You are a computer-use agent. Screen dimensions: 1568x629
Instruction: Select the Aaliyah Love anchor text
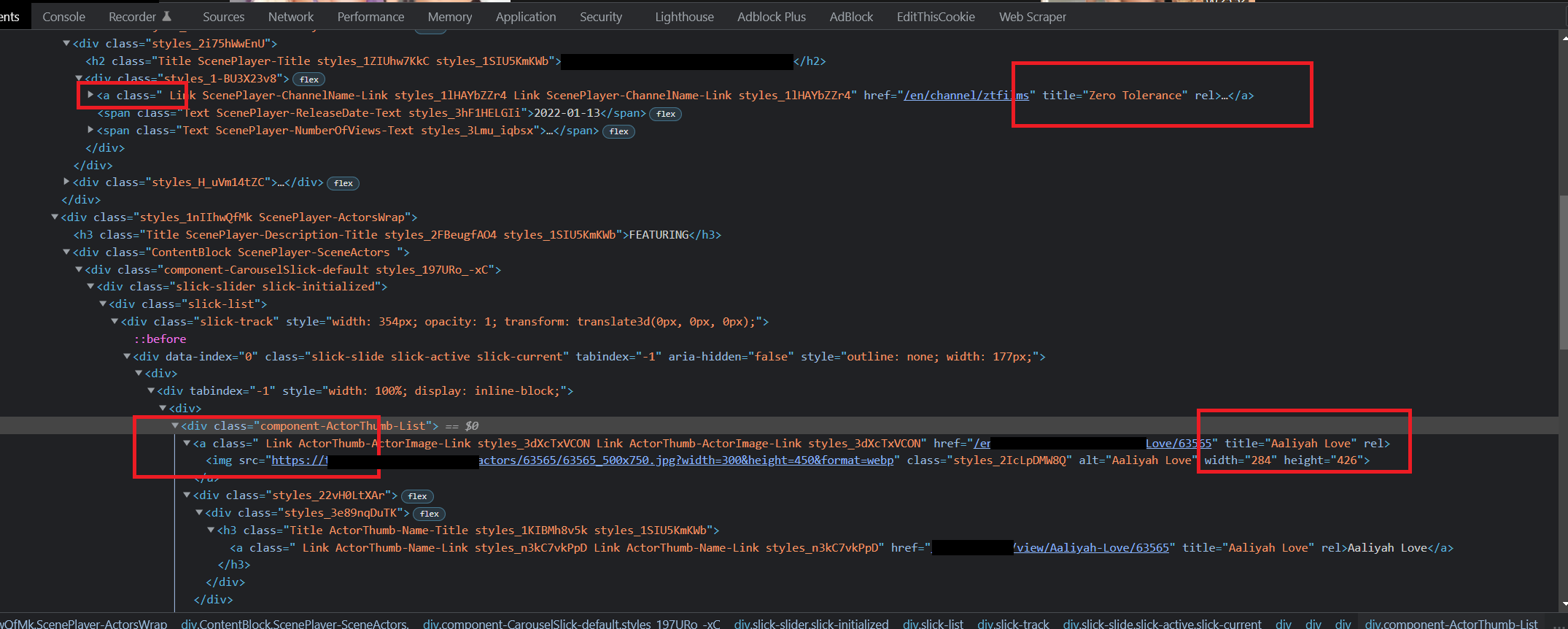(1387, 547)
